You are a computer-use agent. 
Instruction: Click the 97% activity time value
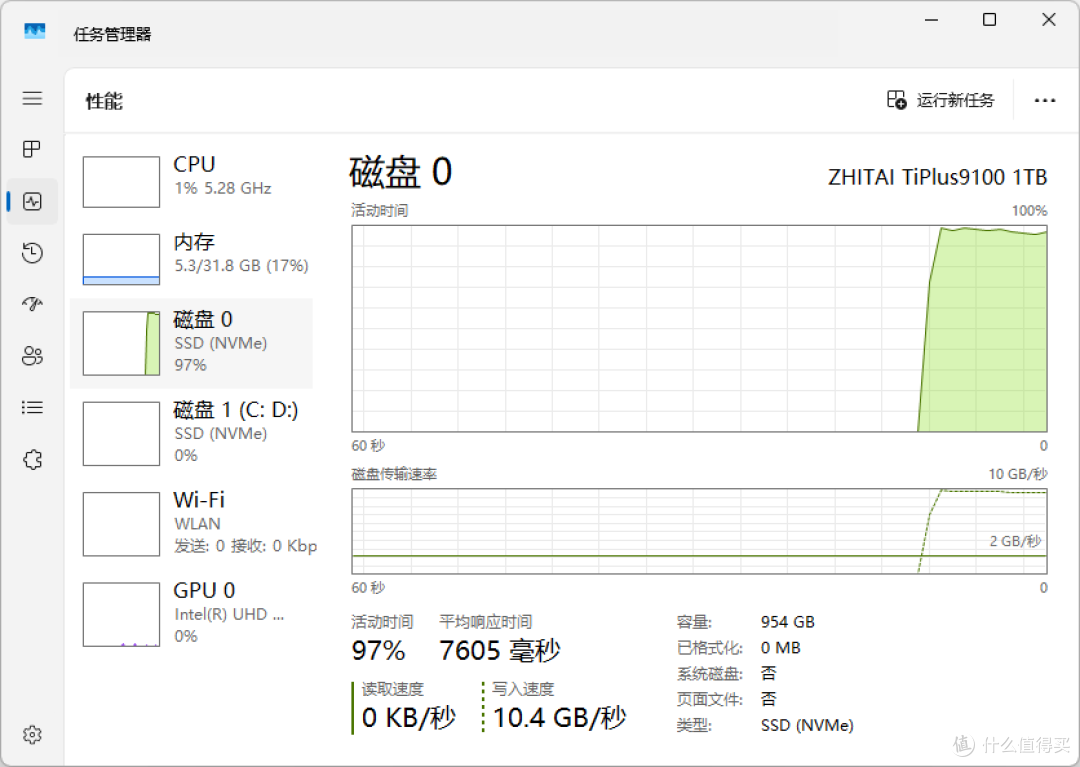tap(378, 651)
